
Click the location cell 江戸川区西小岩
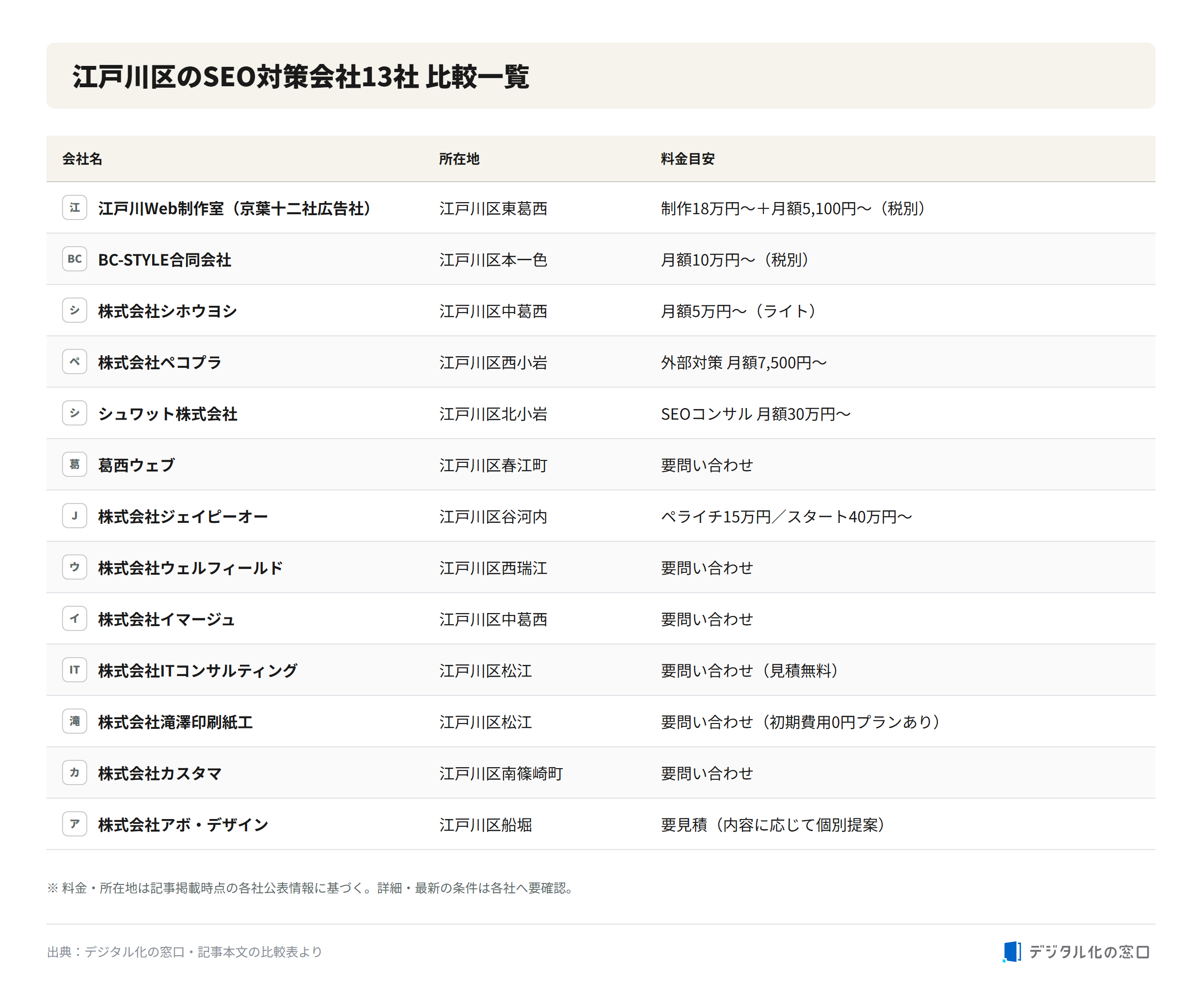click(x=493, y=362)
